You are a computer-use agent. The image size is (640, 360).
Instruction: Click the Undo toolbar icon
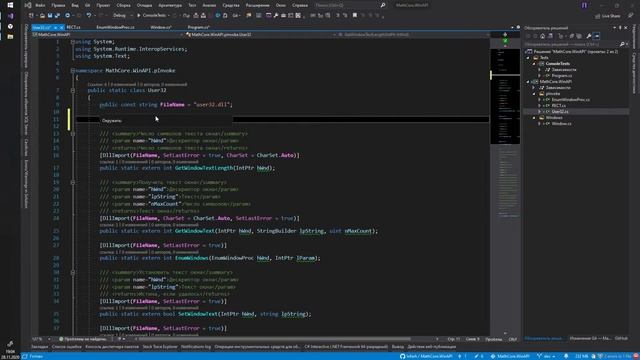[x=89, y=16]
